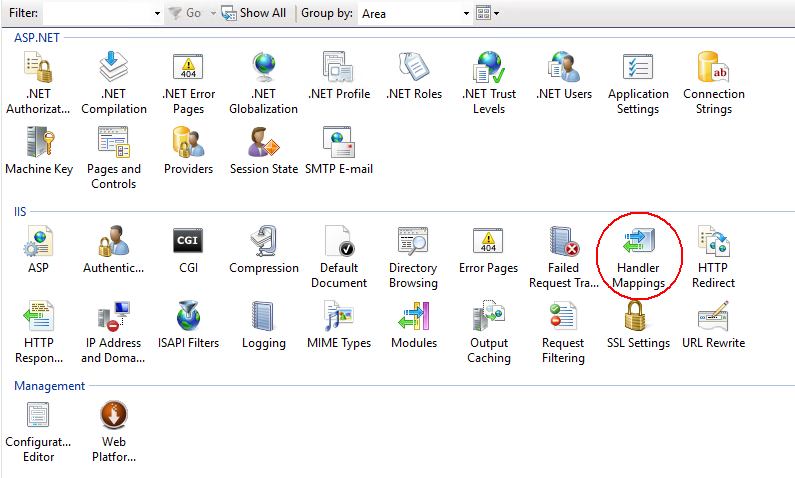
Task: Click in the Filter input field
Action: (98, 13)
